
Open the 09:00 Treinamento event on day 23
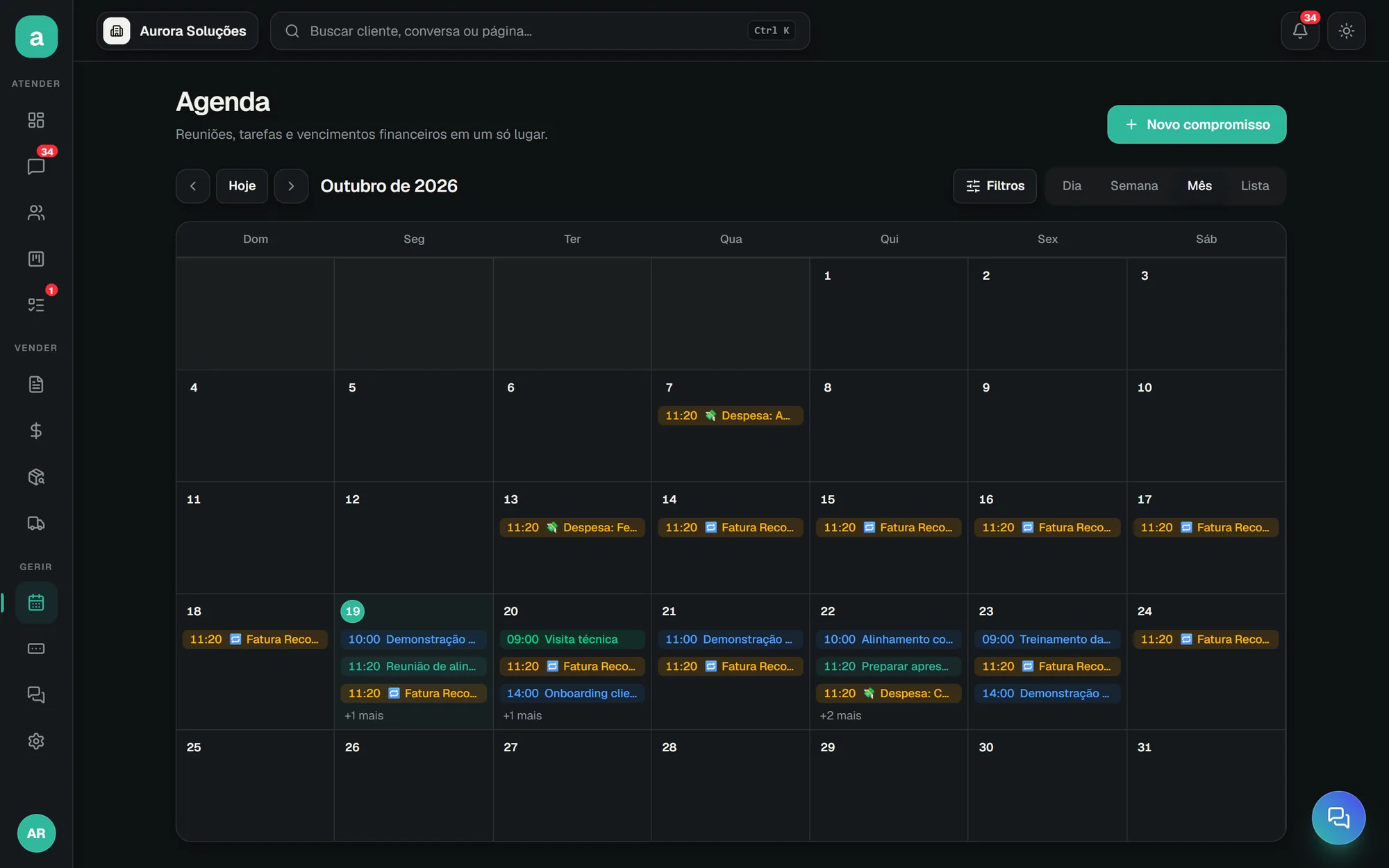1047,639
